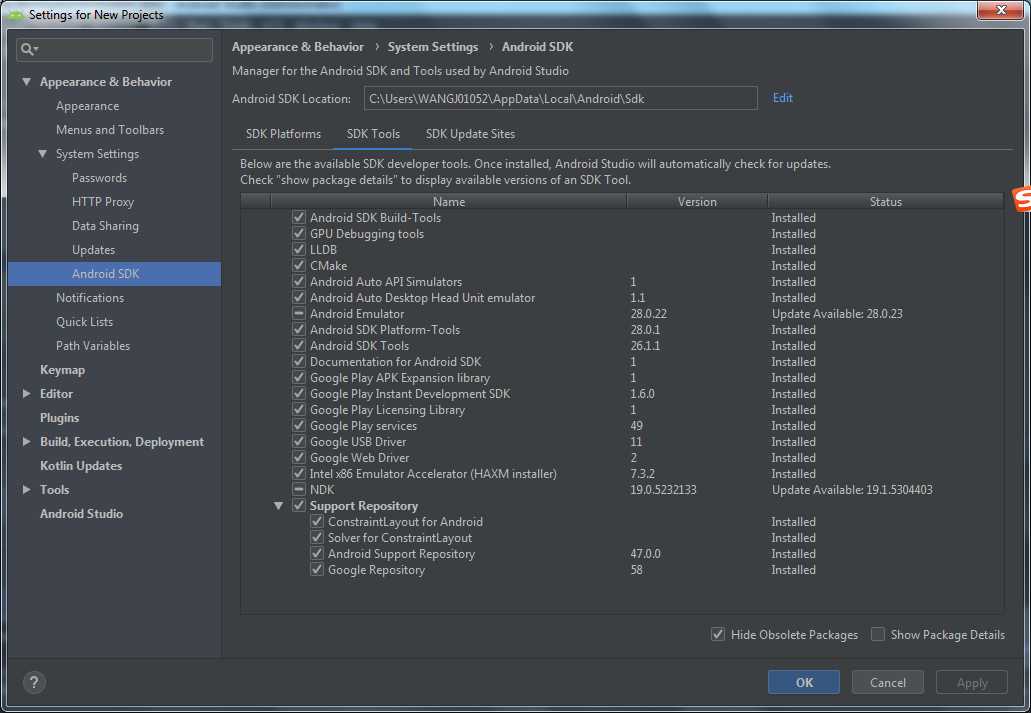Open Menus and Toolbars settings

coord(110,130)
